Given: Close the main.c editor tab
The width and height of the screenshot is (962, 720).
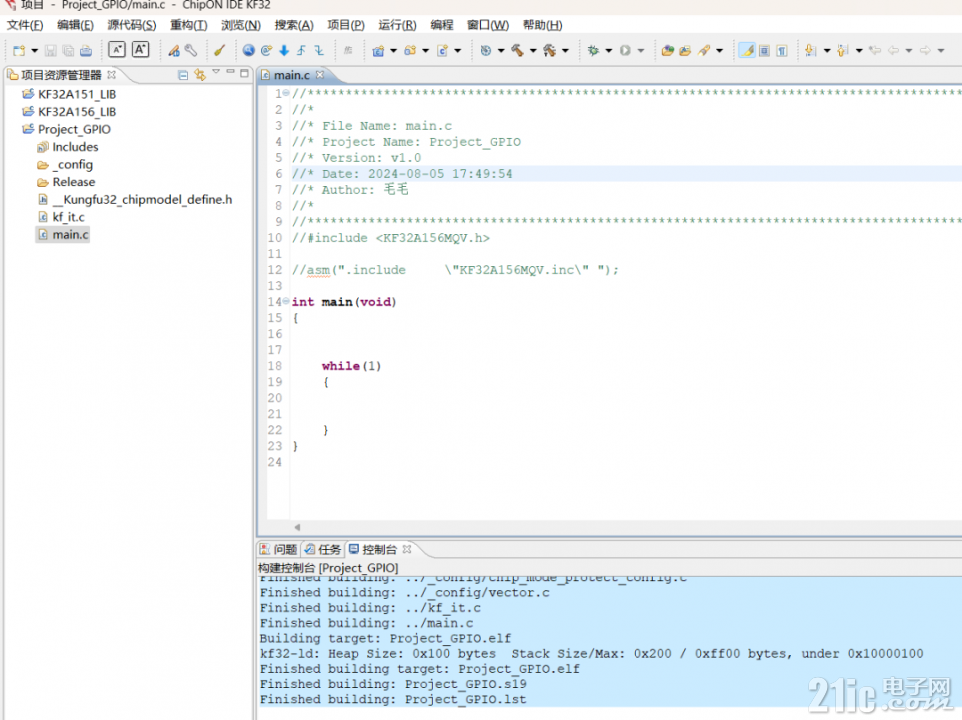Looking at the screenshot, I should coord(320,75).
